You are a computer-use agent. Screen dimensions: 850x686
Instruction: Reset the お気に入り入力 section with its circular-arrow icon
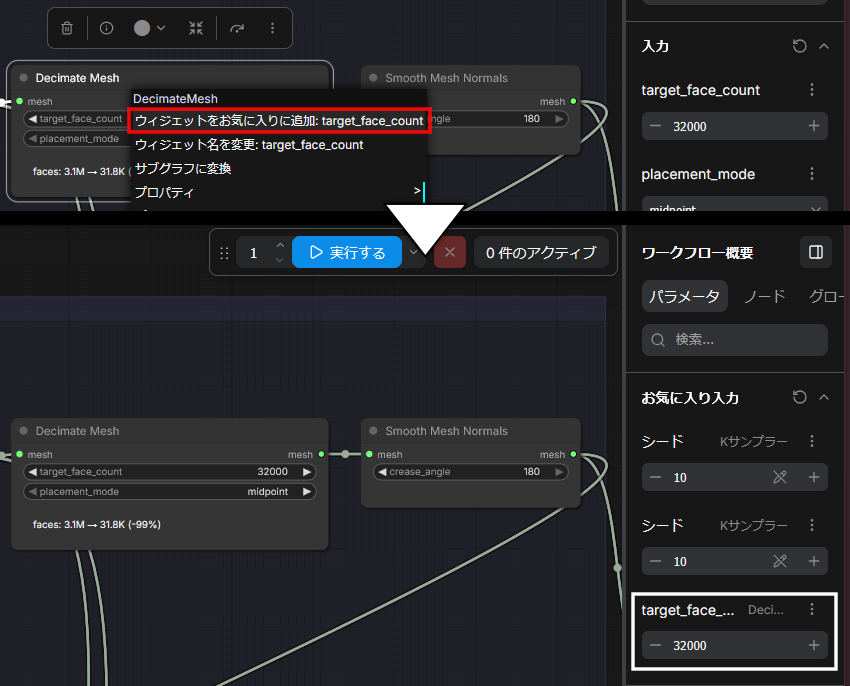800,398
